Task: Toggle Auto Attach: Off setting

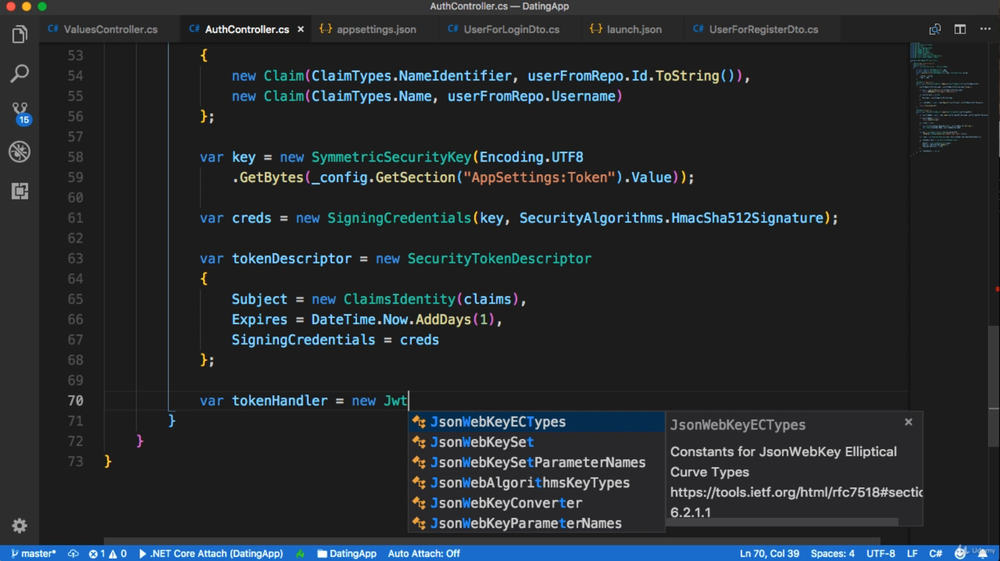Action: [x=423, y=553]
